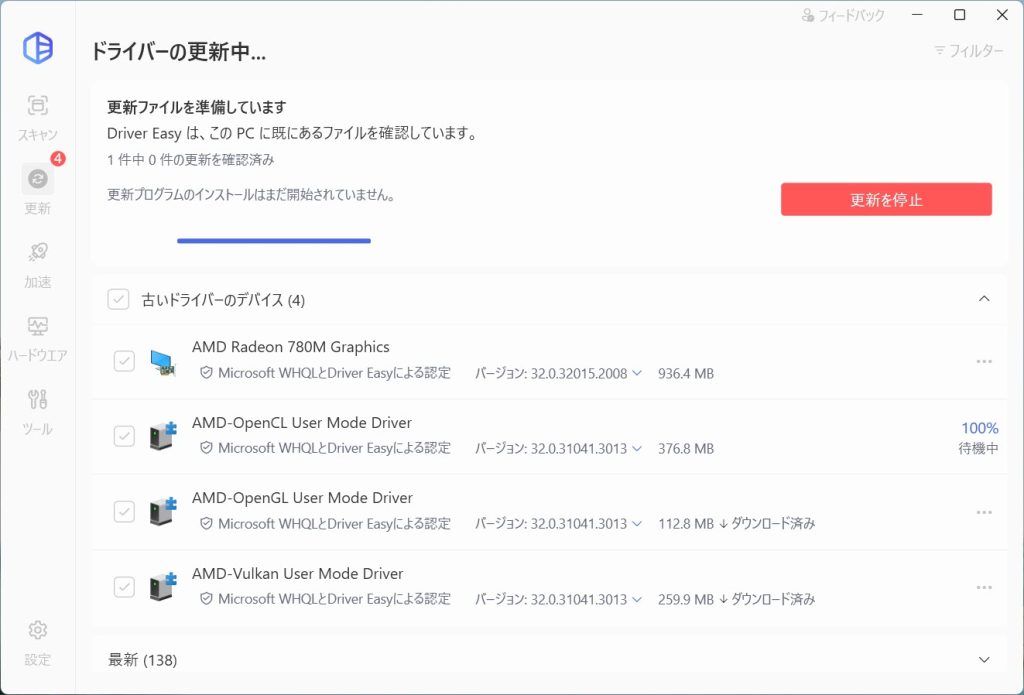The height and width of the screenshot is (695, 1024).
Task: Click the shield certification icon in AMD-OpenCL row
Action: click(x=206, y=448)
